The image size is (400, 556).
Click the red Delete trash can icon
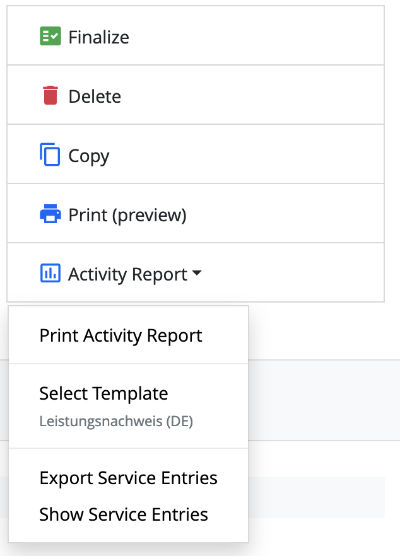coord(50,95)
